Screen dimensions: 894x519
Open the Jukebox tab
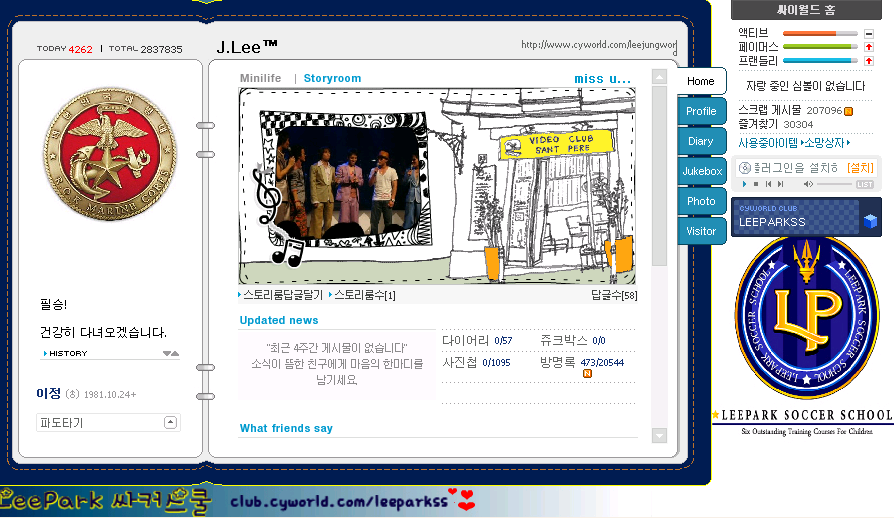pyautogui.click(x=701, y=171)
